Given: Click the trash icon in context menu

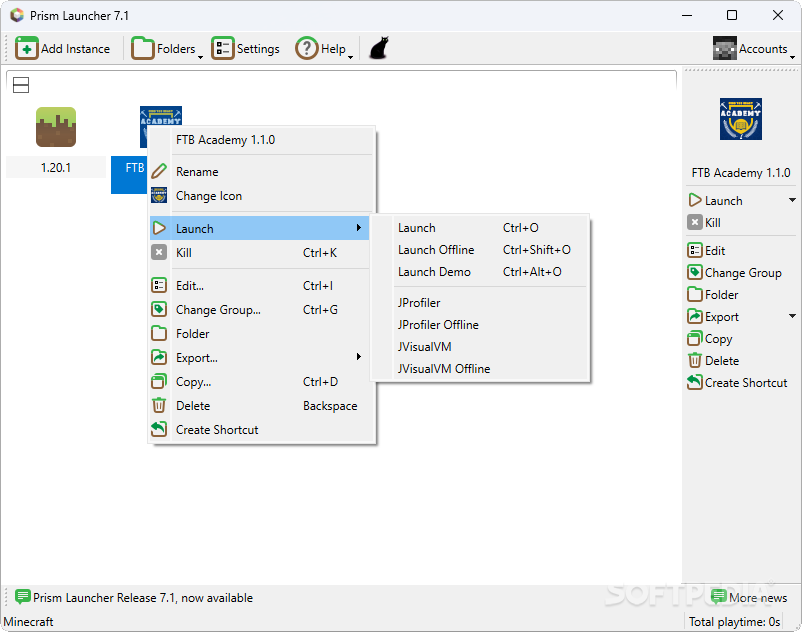Looking at the screenshot, I should click(x=159, y=405).
